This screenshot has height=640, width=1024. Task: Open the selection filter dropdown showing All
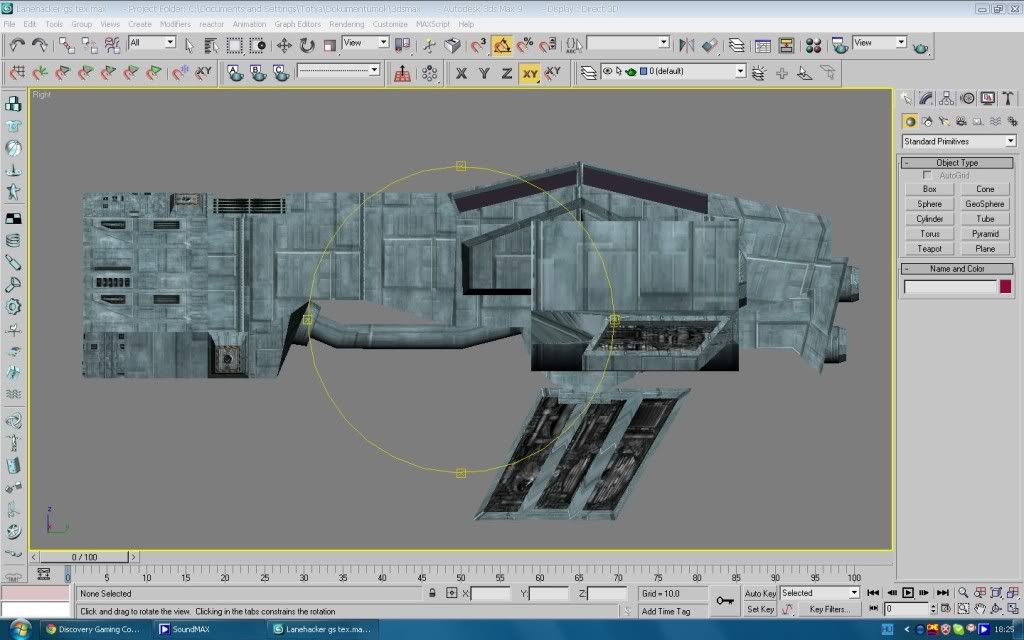(x=169, y=43)
